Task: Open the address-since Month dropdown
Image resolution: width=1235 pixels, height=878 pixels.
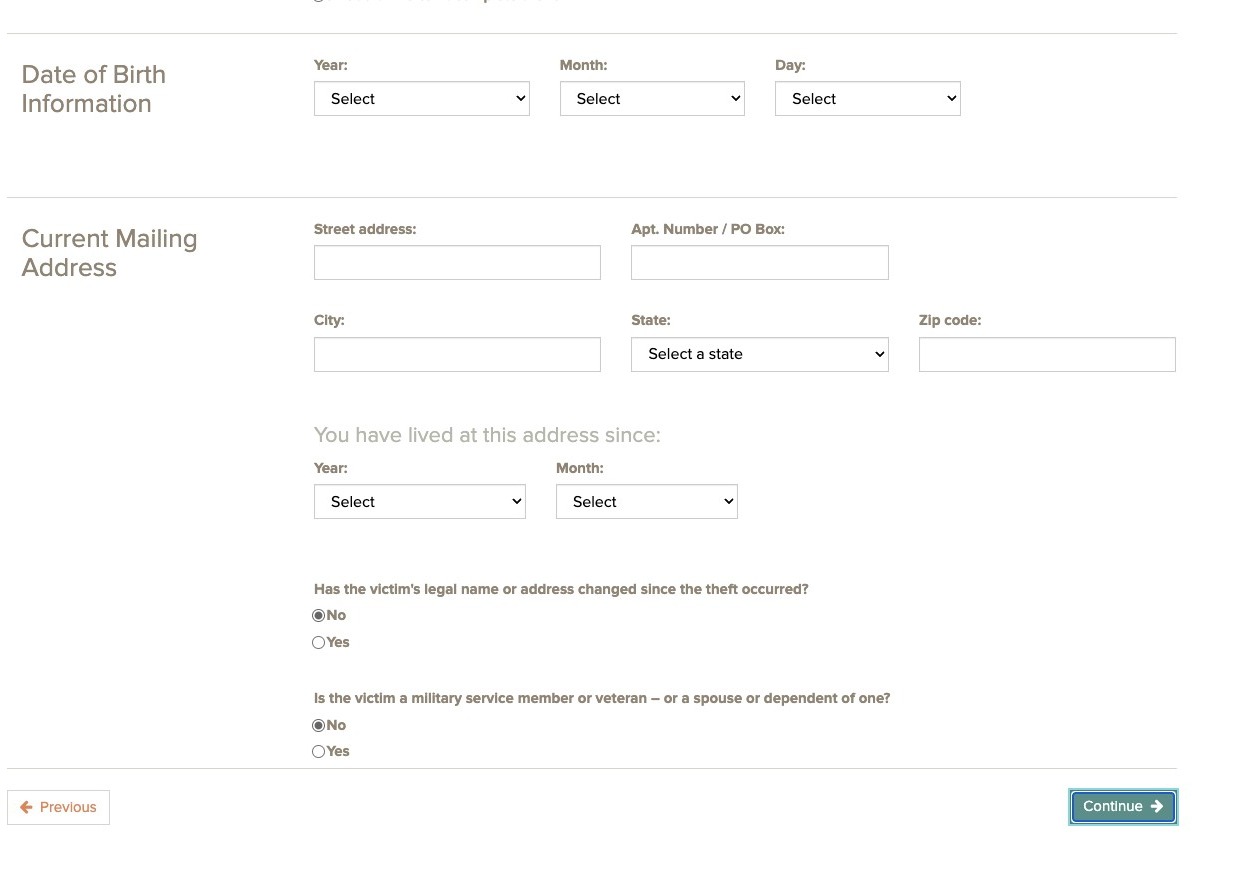Action: pos(646,502)
